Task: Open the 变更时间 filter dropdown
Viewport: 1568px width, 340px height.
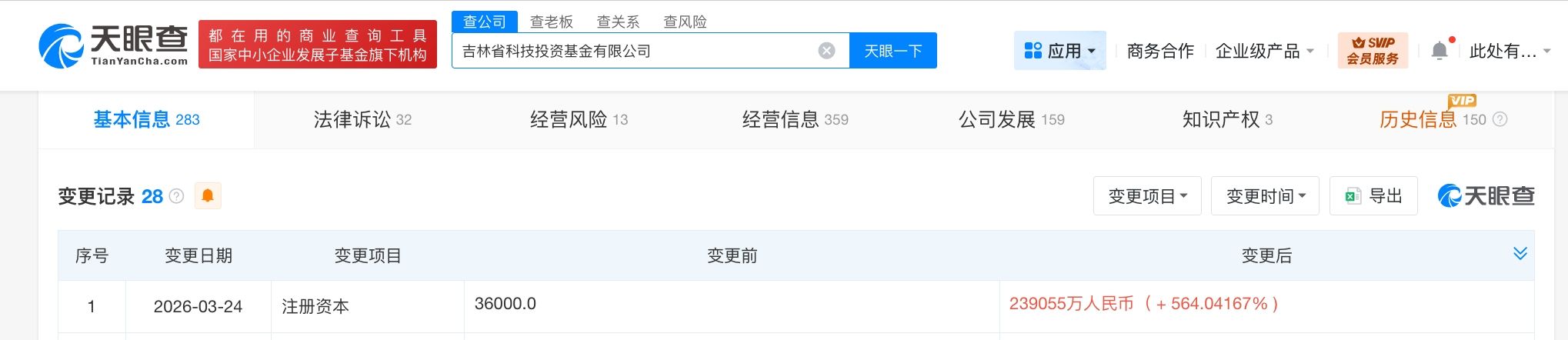Action: click(x=1265, y=196)
